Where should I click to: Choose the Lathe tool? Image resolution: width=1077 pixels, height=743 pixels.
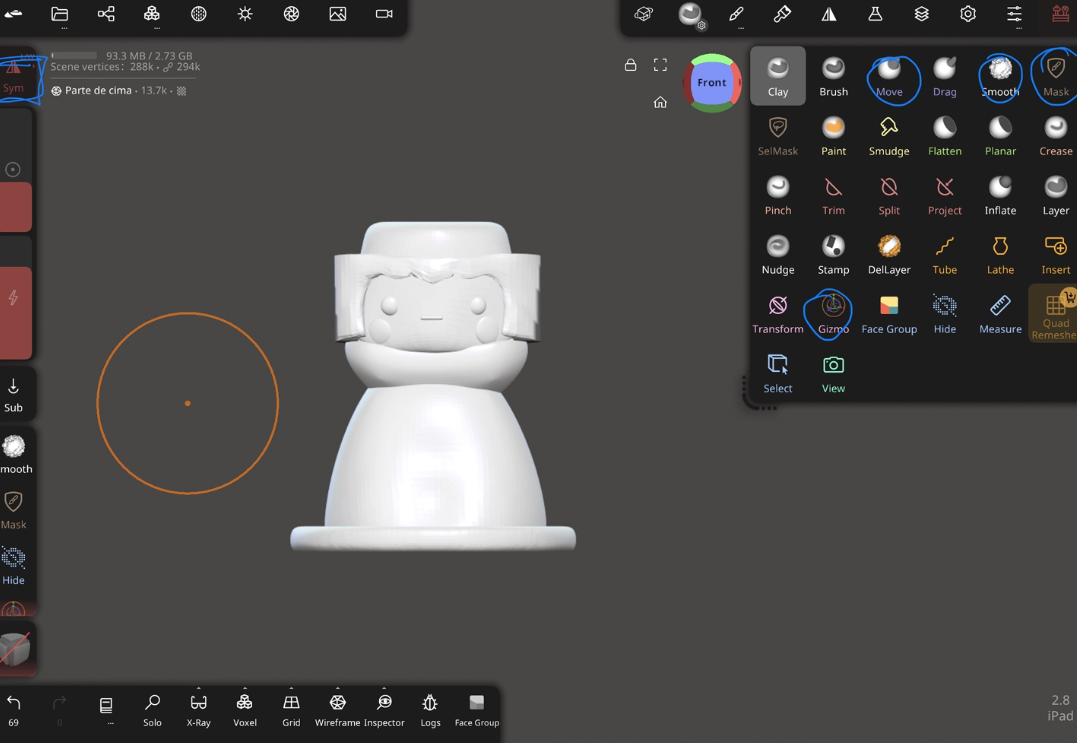click(1000, 255)
